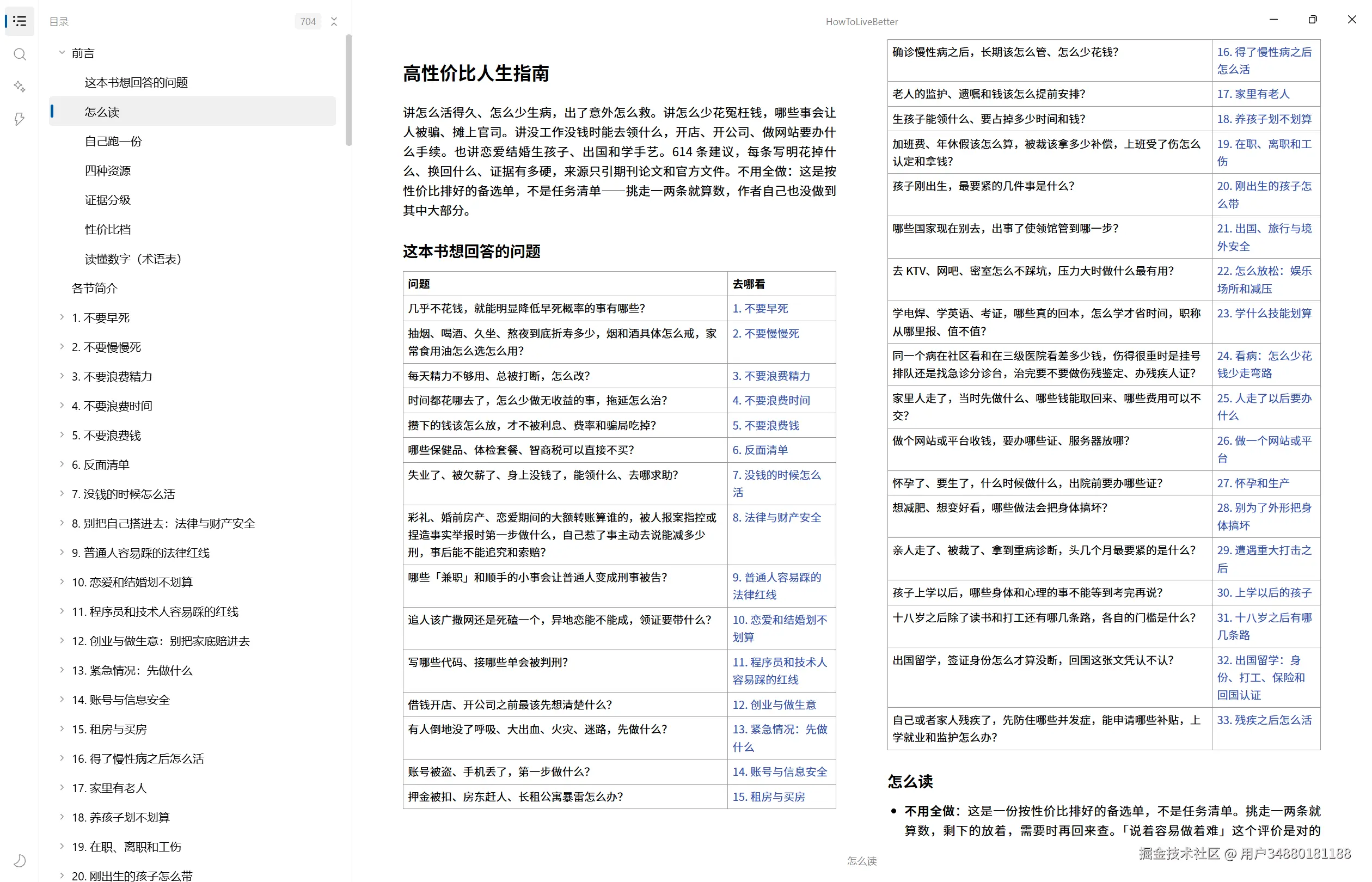
Task: Follow the link 17. 家里有老人
Action: [1253, 94]
